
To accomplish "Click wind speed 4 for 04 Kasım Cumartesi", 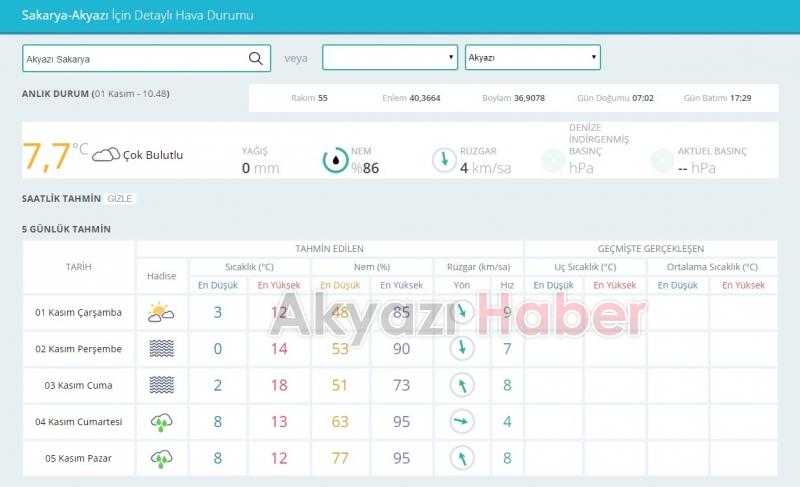I will [x=507, y=422].
